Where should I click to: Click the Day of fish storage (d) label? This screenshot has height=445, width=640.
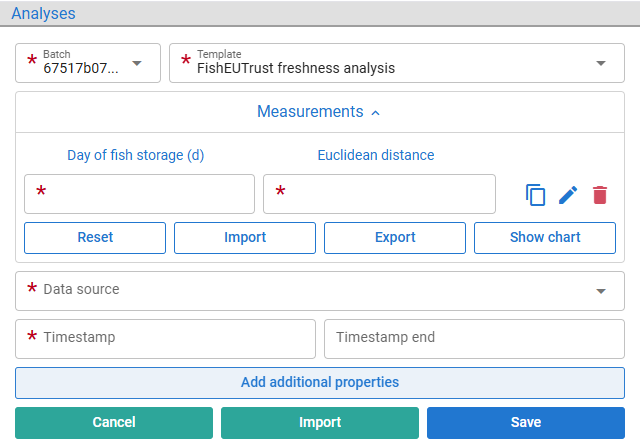click(x=136, y=156)
